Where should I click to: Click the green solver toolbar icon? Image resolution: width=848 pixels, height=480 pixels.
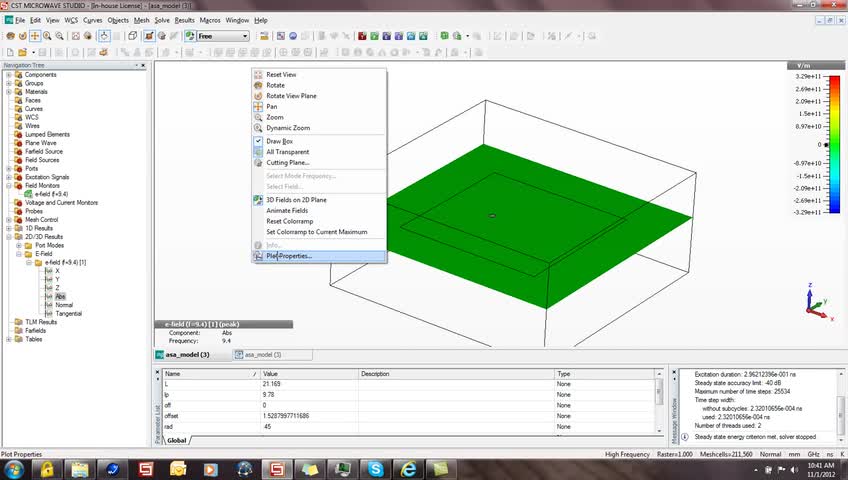(374, 36)
